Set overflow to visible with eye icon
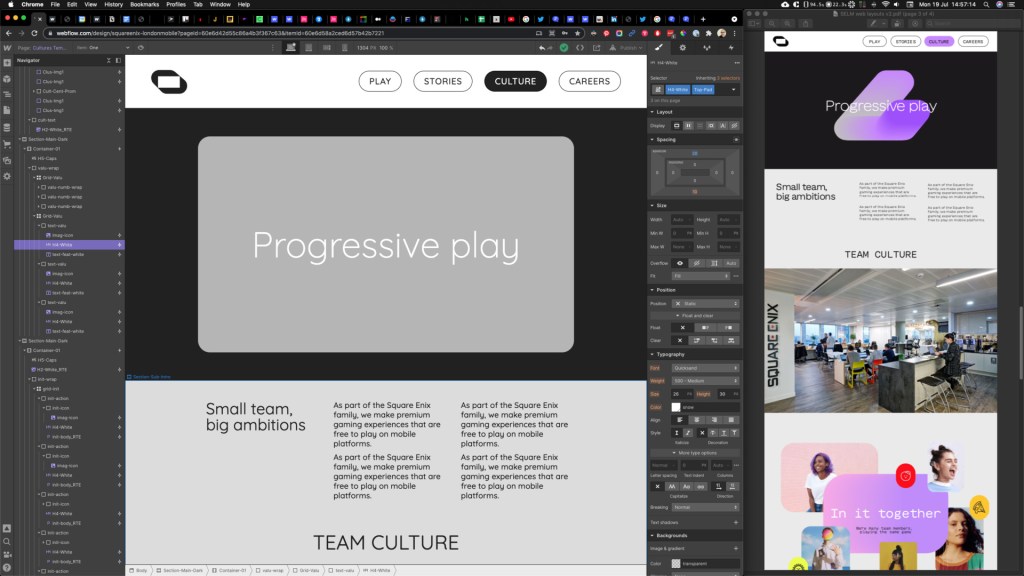This screenshot has width=1024, height=576. coord(681,263)
